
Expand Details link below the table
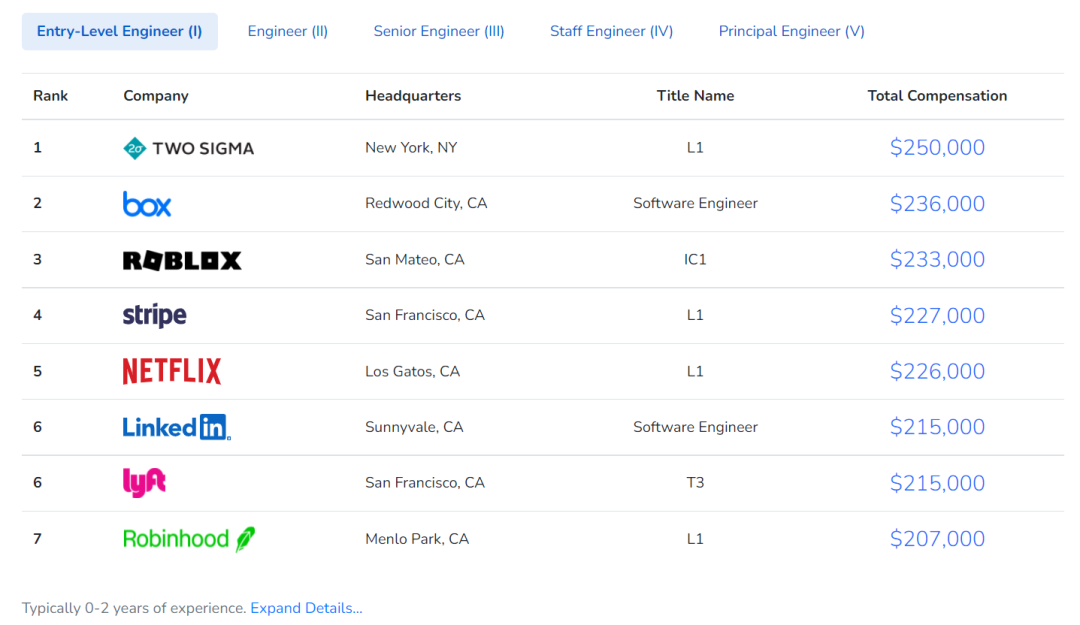click(x=306, y=608)
